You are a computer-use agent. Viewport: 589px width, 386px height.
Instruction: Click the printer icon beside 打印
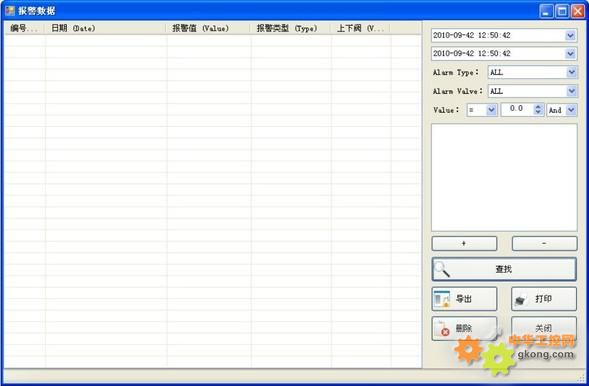[520, 300]
